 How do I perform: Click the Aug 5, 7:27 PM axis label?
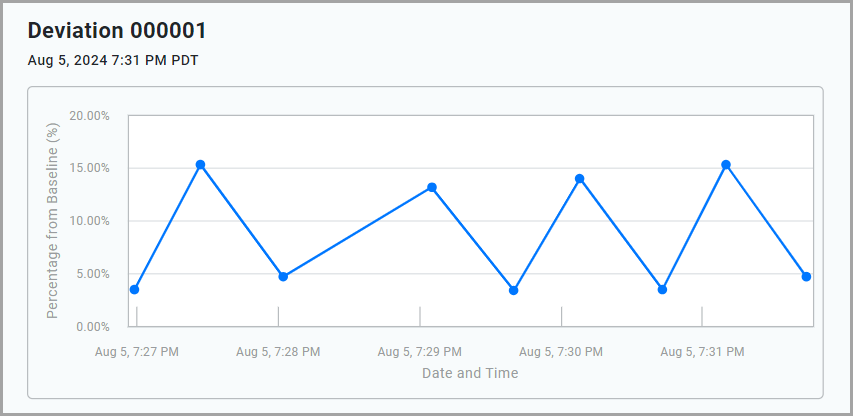[137, 352]
